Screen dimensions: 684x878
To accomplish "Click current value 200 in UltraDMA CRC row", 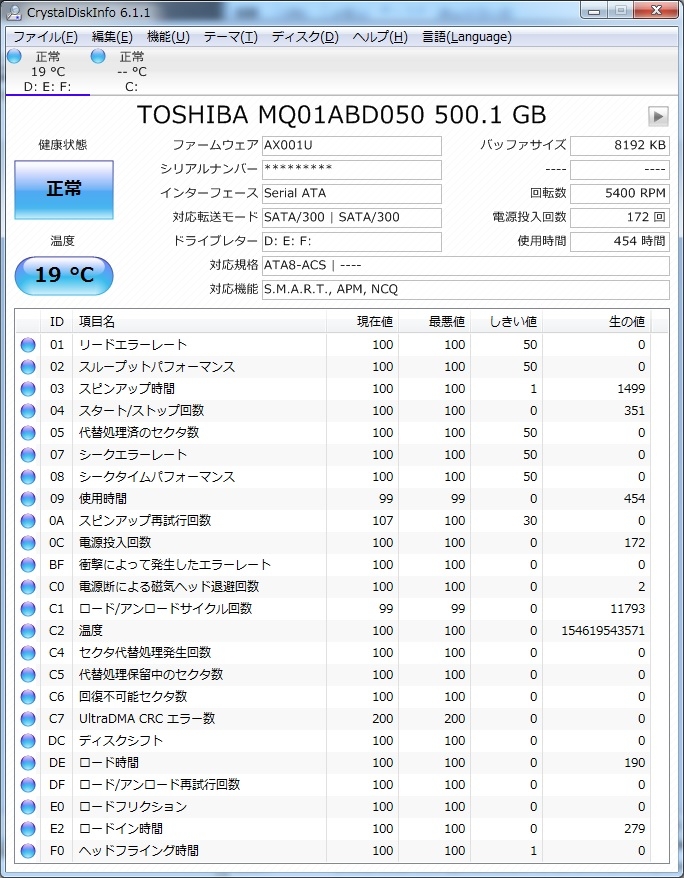I will (x=383, y=719).
